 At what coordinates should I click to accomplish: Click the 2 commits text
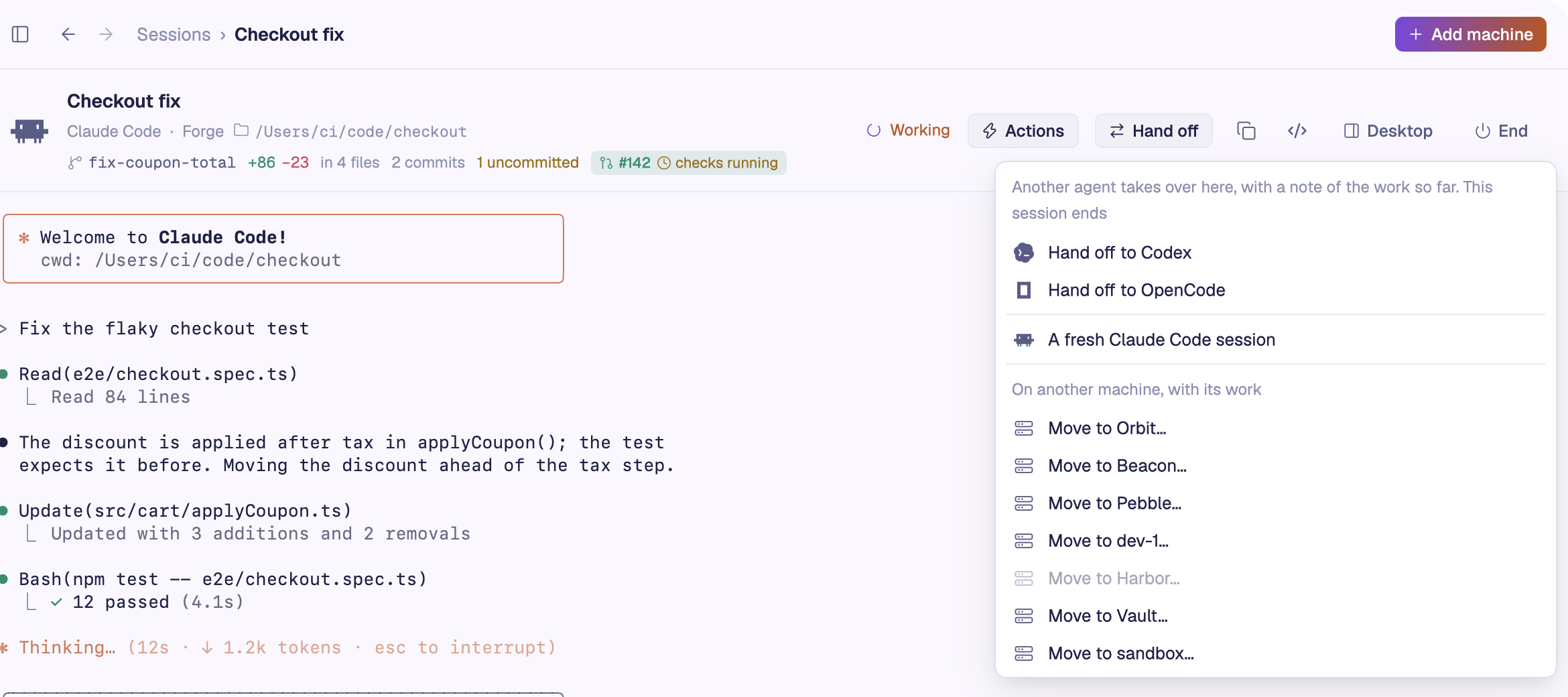(x=428, y=163)
